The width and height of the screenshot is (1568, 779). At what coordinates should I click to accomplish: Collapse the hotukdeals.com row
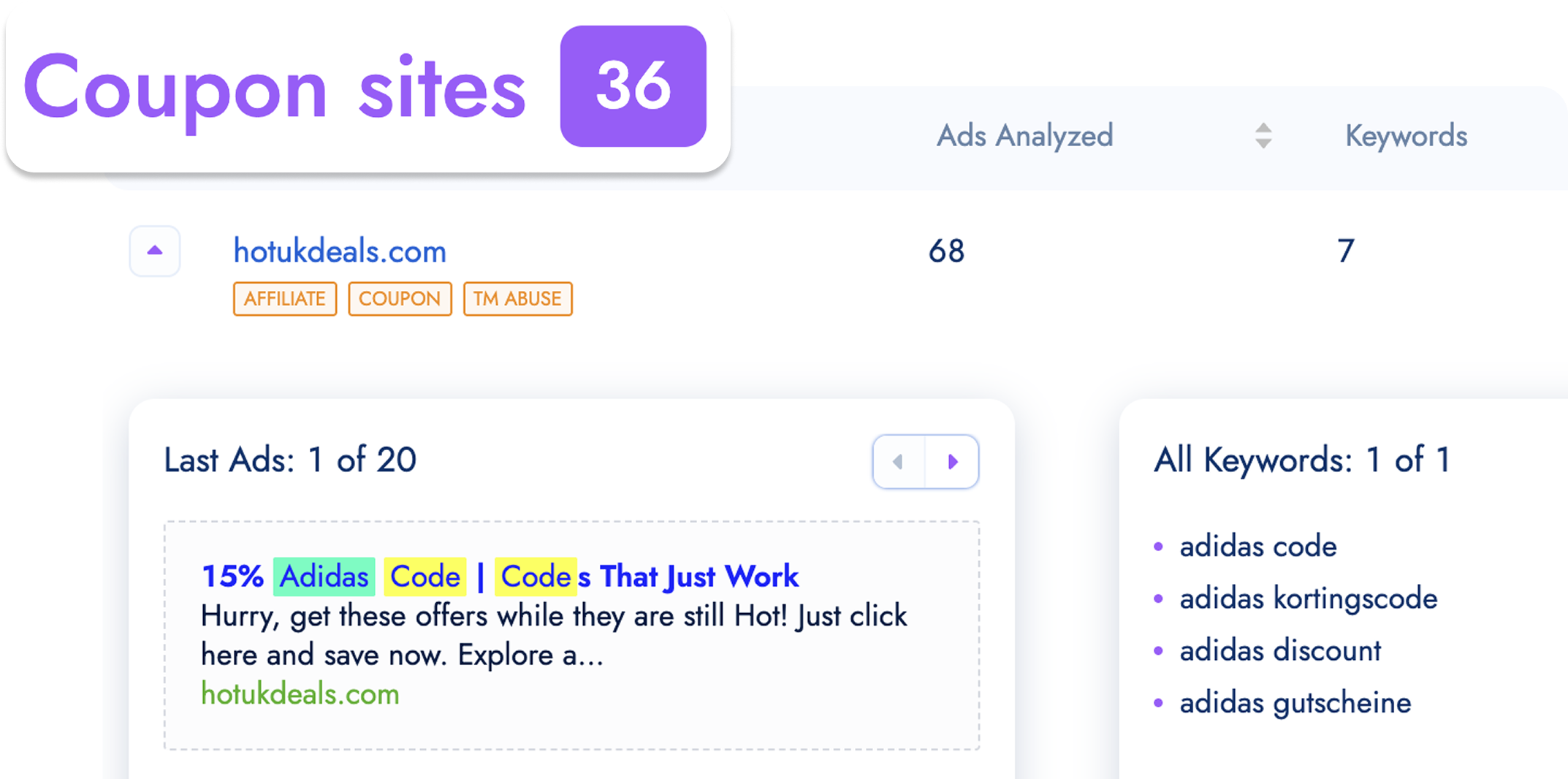click(155, 251)
